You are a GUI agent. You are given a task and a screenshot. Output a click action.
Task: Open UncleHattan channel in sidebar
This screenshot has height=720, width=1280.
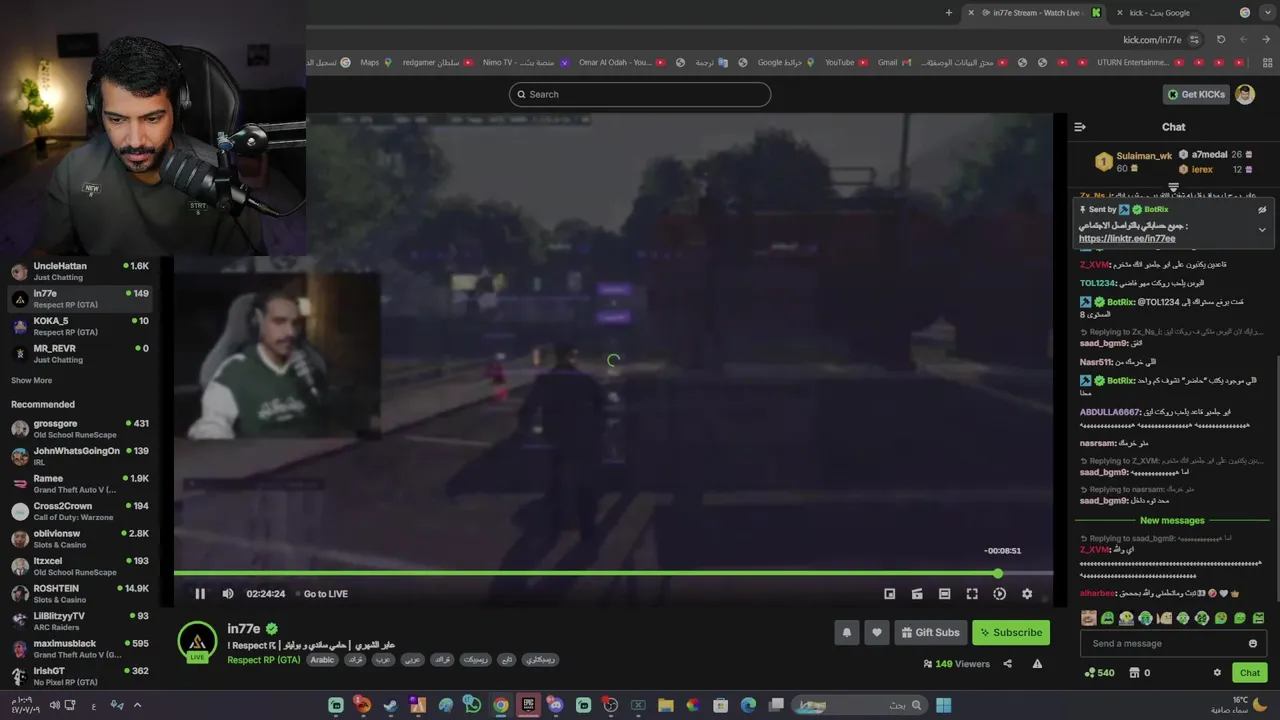coord(80,271)
